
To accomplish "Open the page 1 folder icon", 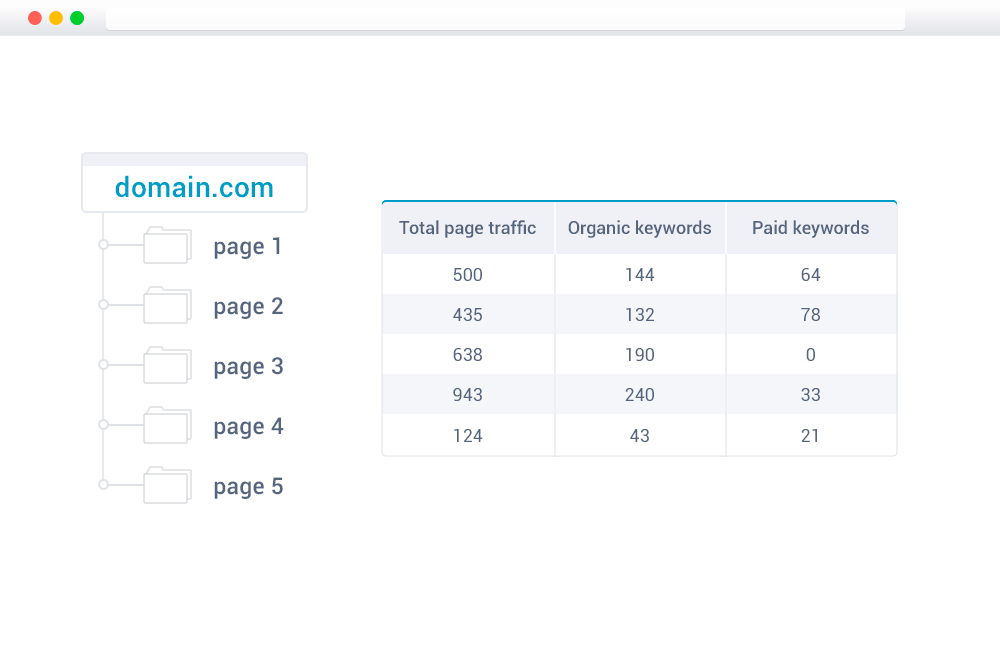I will [167, 245].
